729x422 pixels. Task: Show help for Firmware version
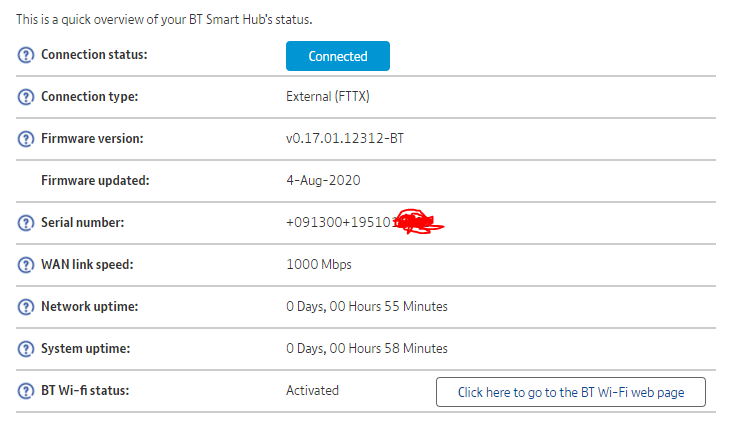(26, 139)
